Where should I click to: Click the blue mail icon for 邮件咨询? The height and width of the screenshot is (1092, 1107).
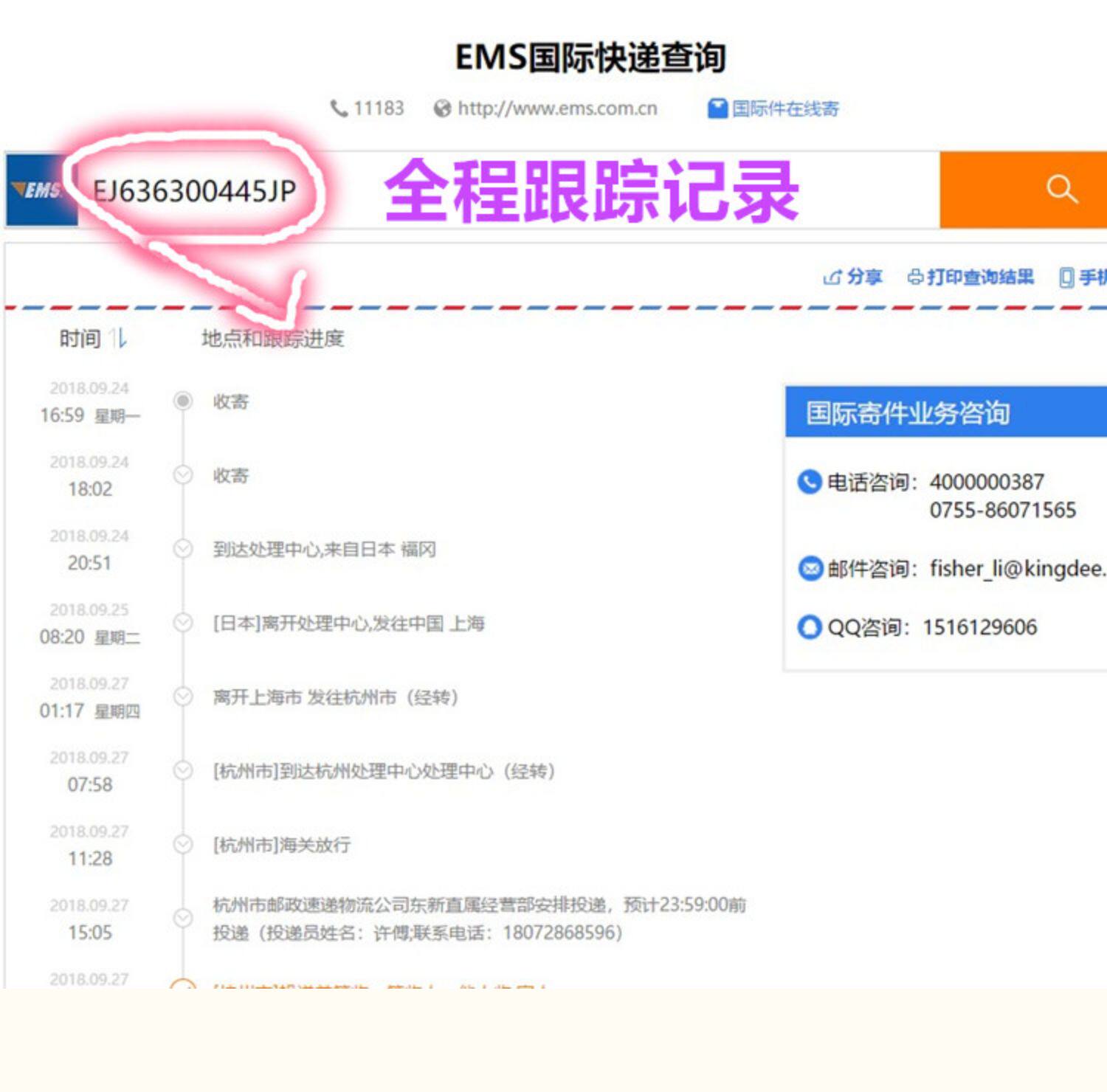(x=810, y=569)
